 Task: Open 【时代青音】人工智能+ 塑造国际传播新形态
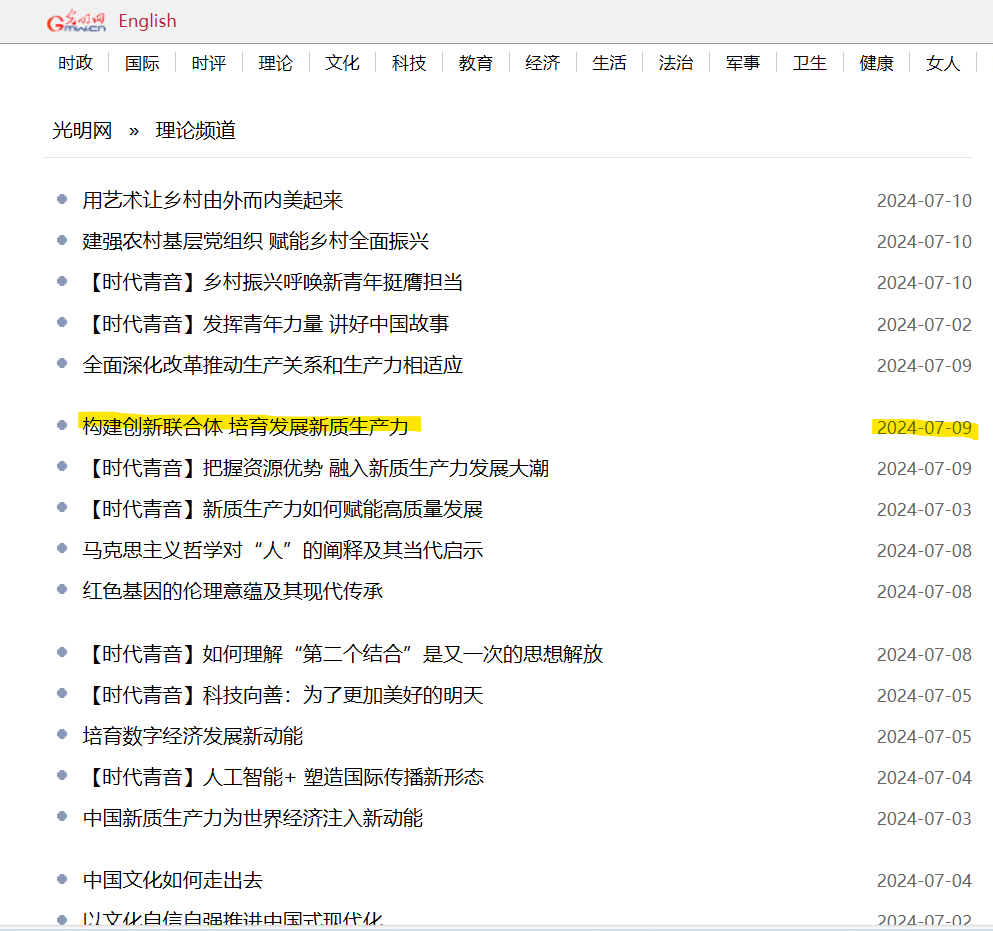pyautogui.click(x=283, y=777)
